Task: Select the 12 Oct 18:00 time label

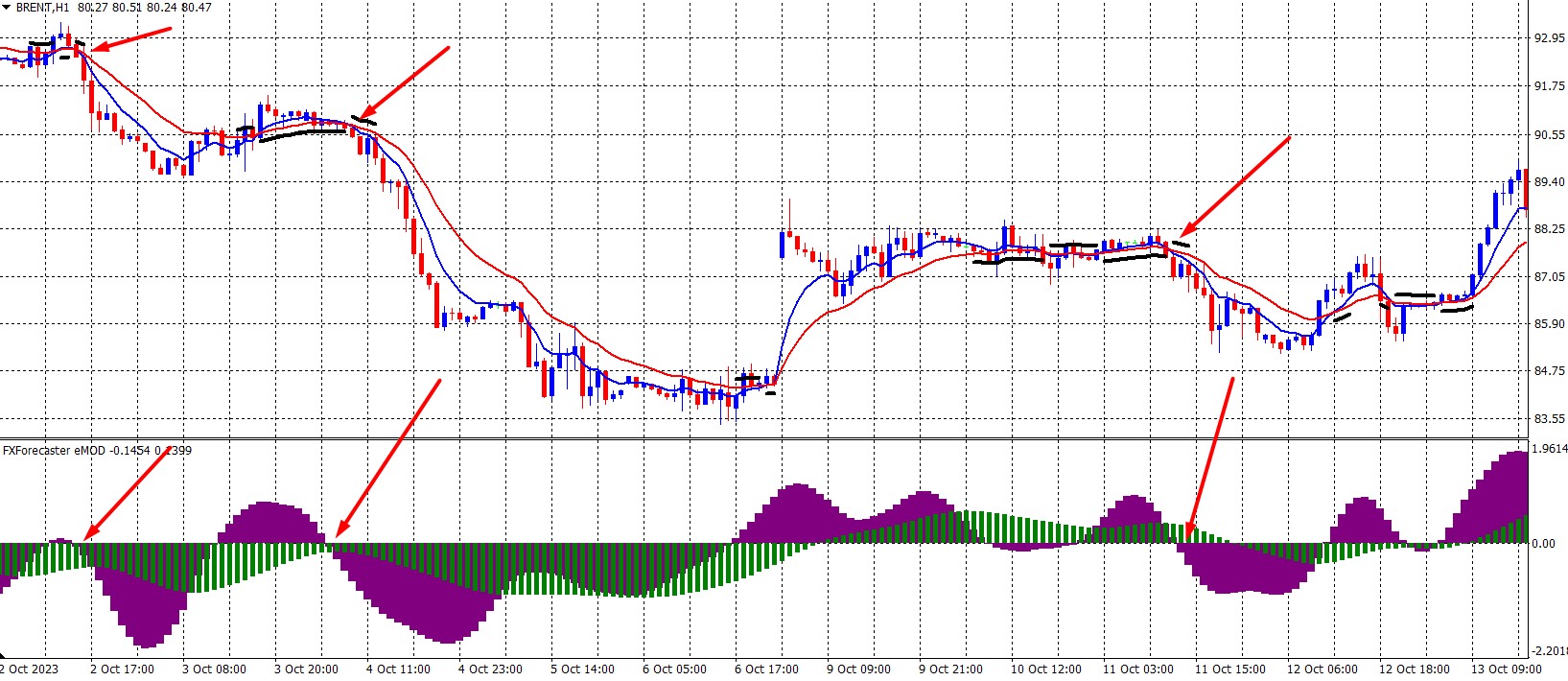Action: [1414, 669]
